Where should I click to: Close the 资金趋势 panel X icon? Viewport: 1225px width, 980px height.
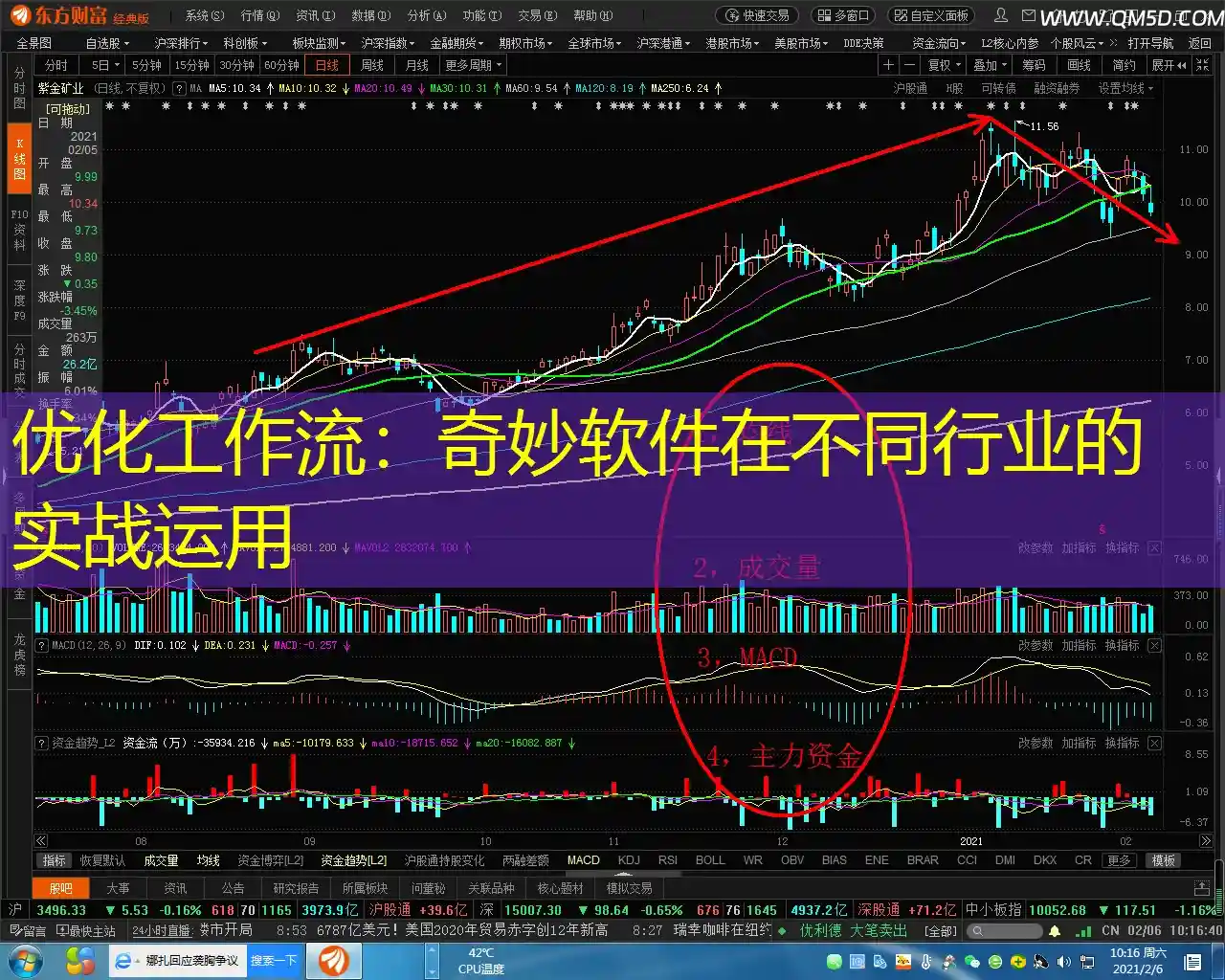1154,744
